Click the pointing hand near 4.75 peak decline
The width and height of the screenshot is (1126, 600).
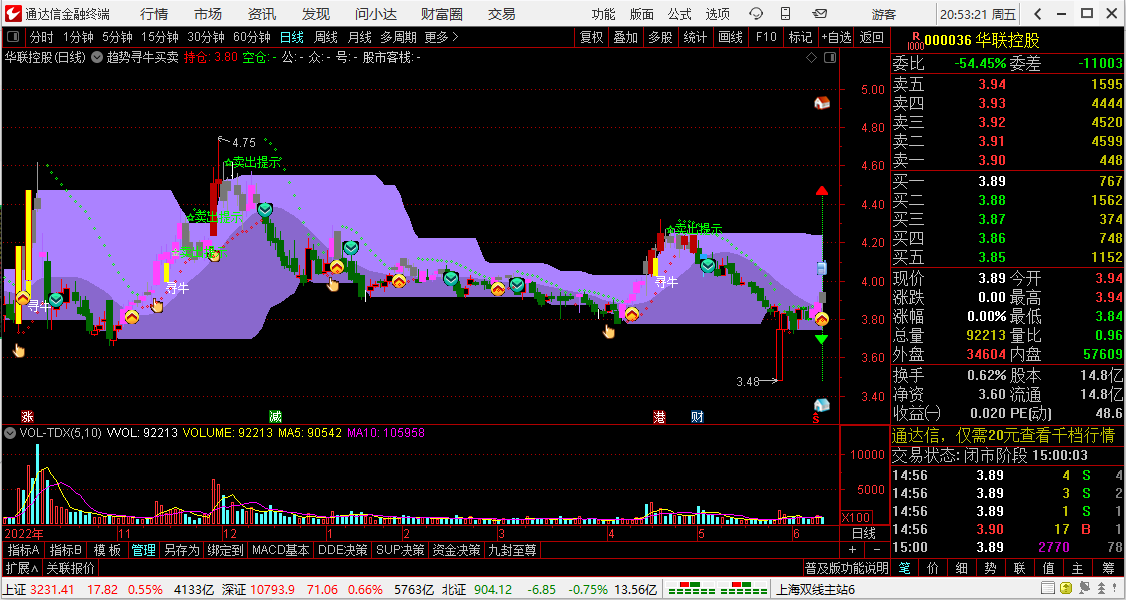[333, 284]
